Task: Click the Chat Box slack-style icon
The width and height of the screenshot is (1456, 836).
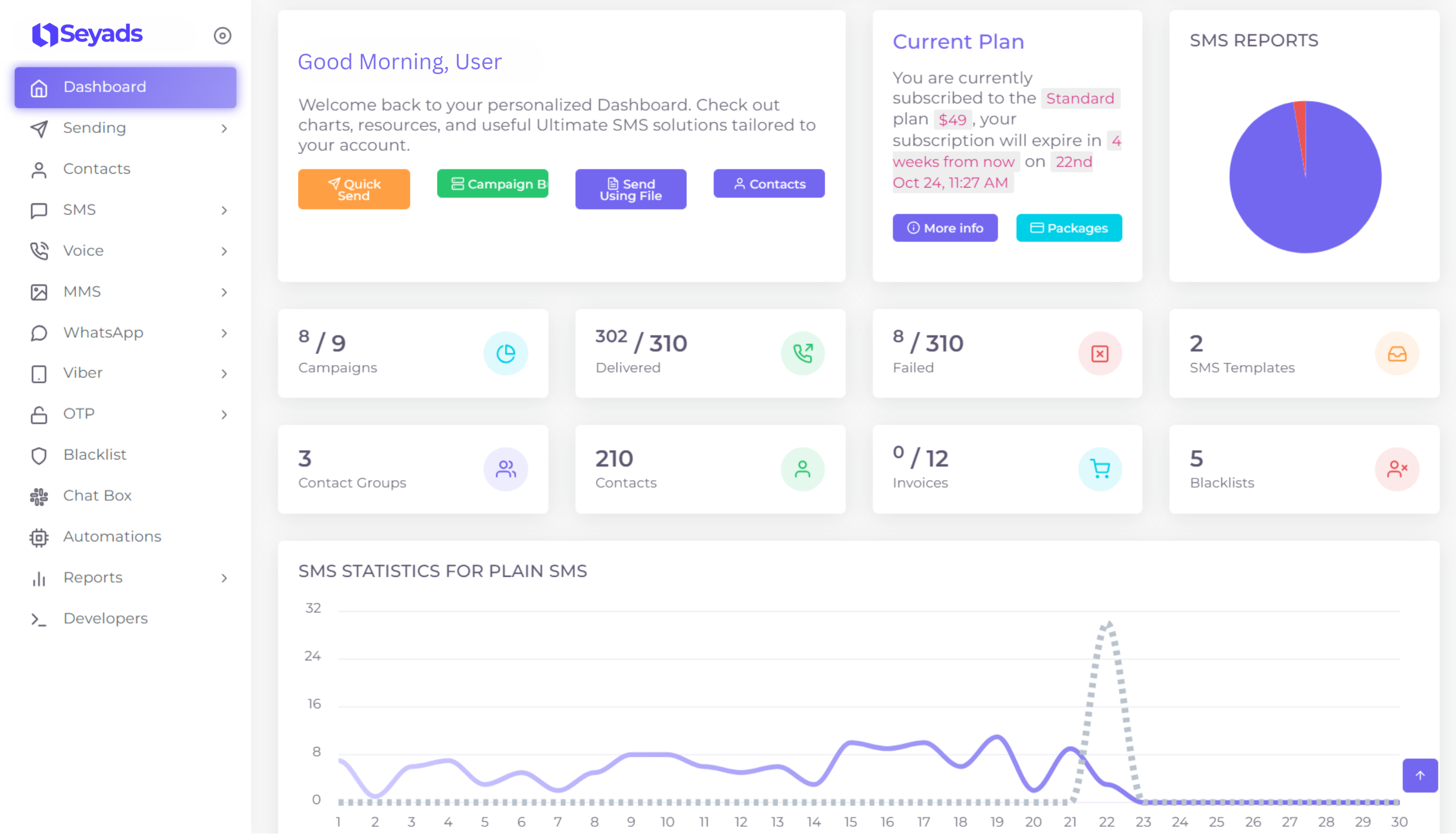Action: [x=39, y=496]
